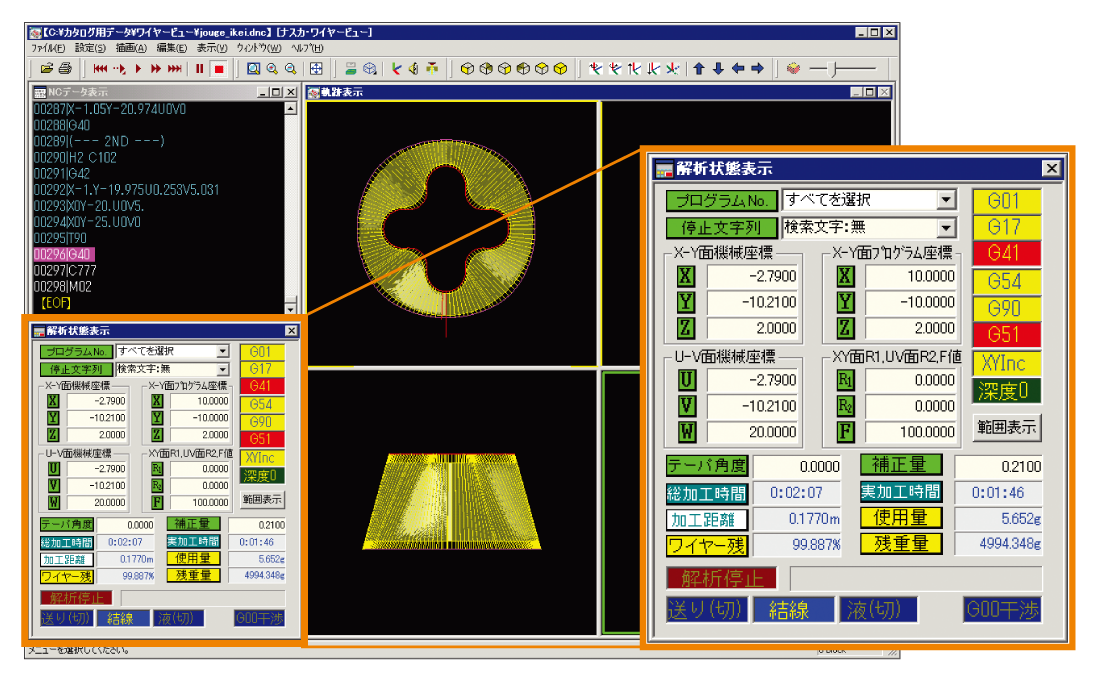This screenshot has height=680, width=1094.
Task: Click the green layered plate toolbar icon
Action: click(x=351, y=68)
